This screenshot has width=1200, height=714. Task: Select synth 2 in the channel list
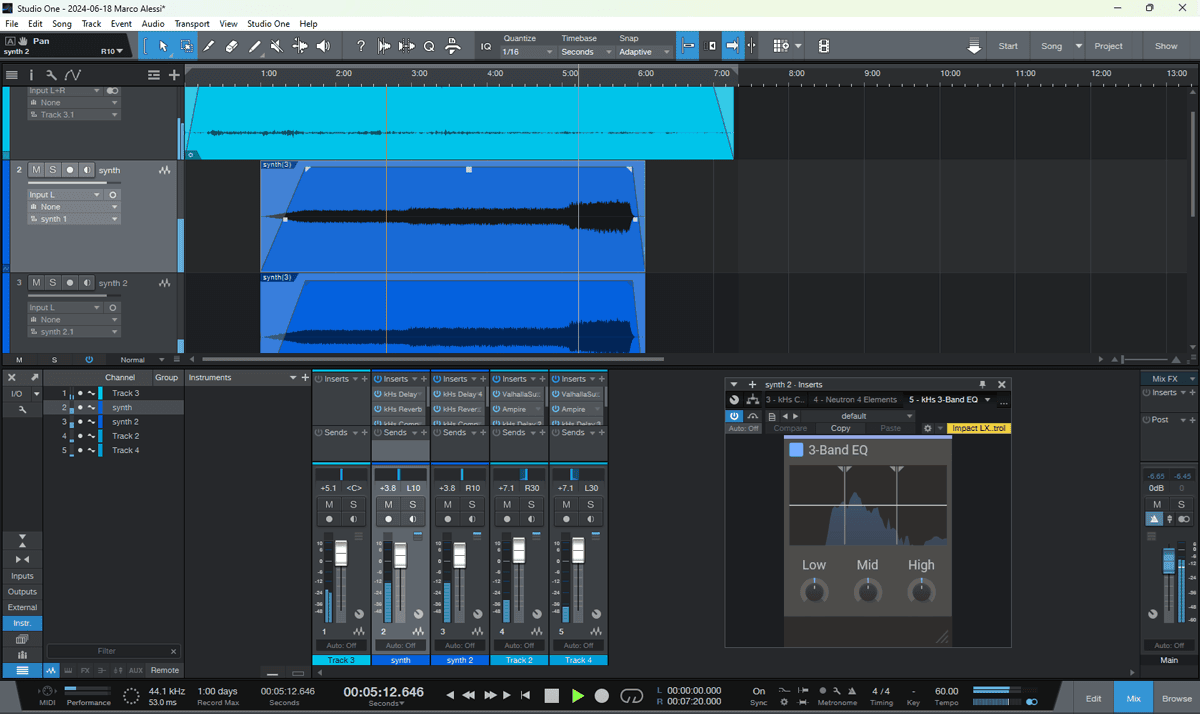125,422
